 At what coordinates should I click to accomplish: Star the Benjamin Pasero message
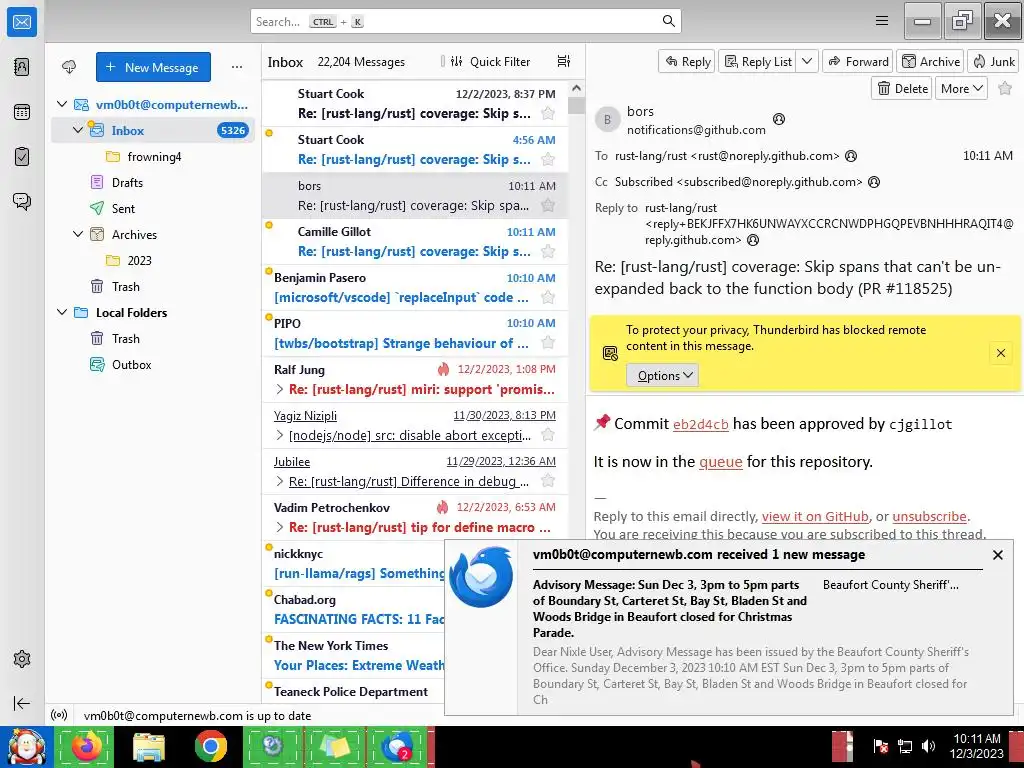548,298
